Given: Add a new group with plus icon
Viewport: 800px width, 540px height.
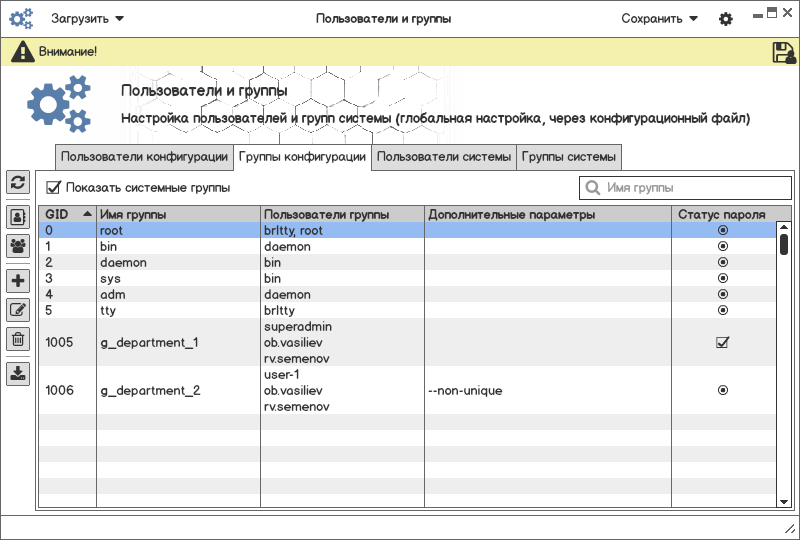Looking at the screenshot, I should [18, 280].
